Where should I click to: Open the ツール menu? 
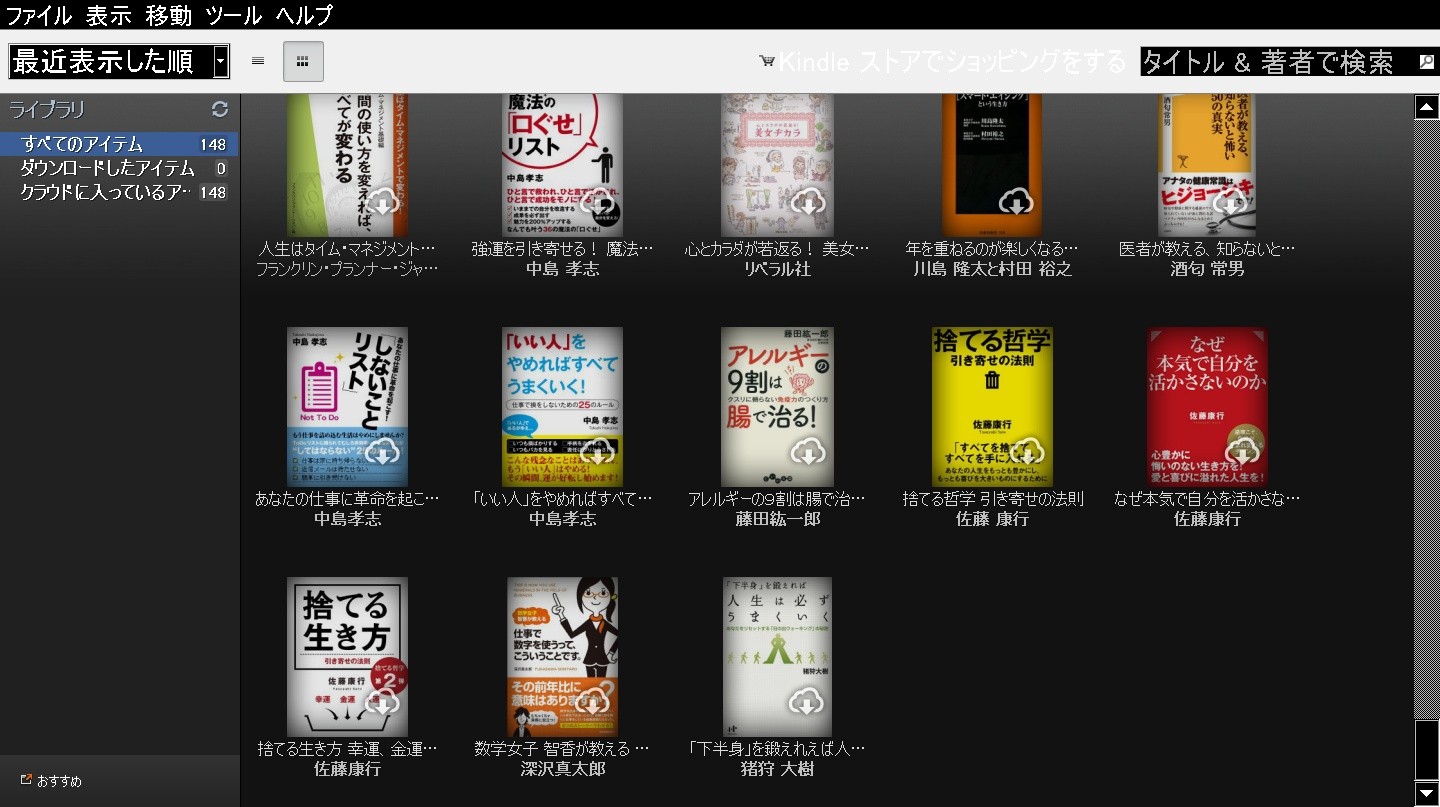pos(233,15)
